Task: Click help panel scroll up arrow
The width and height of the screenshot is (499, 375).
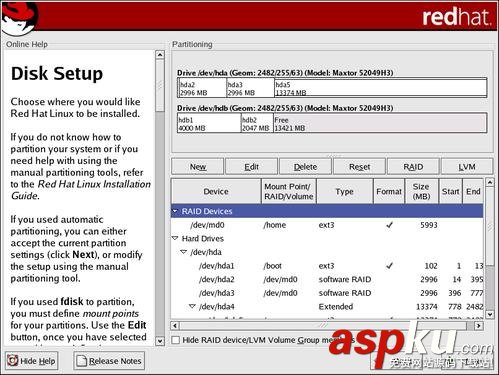Action: [160, 55]
